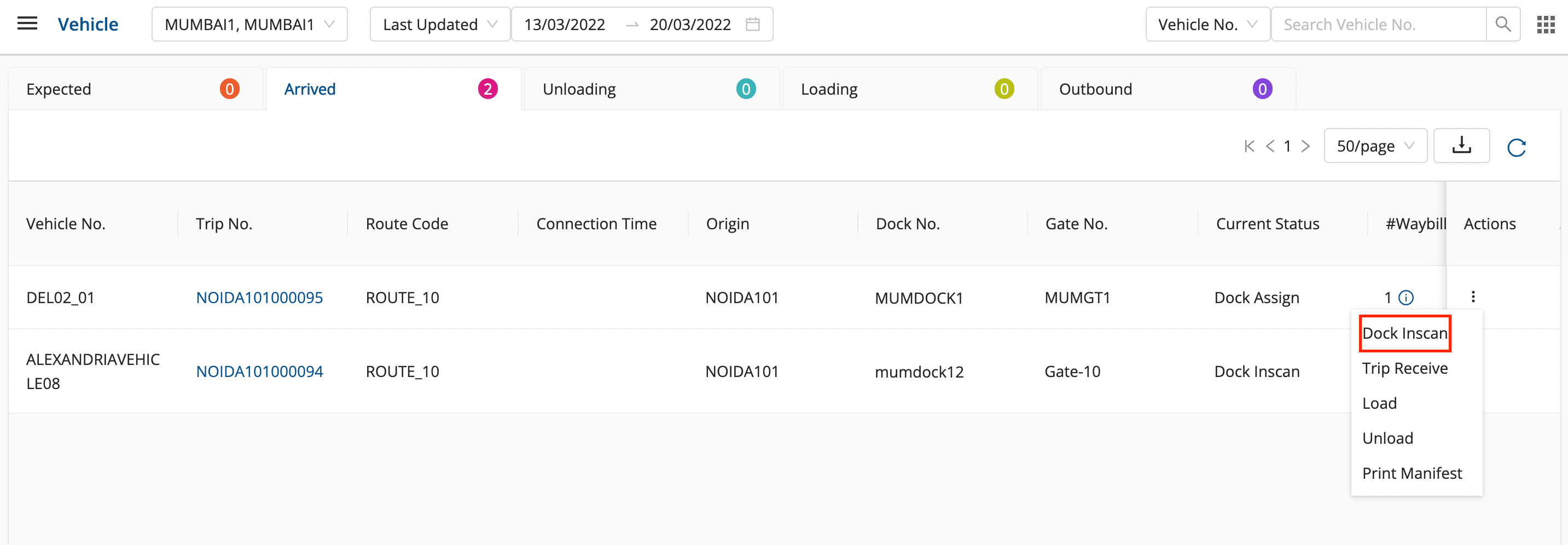Open the hamburger navigation menu
Screen dimensions: 1568x545
pos(27,24)
